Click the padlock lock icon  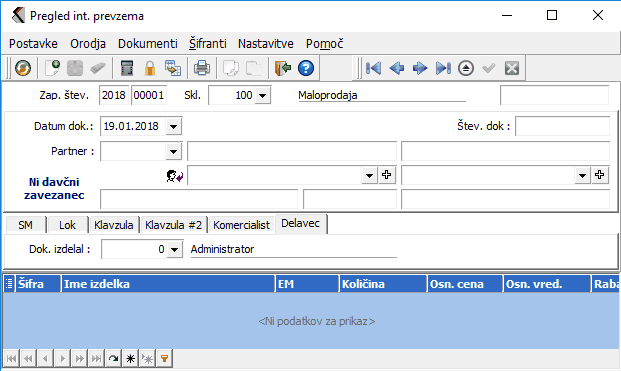click(150, 68)
